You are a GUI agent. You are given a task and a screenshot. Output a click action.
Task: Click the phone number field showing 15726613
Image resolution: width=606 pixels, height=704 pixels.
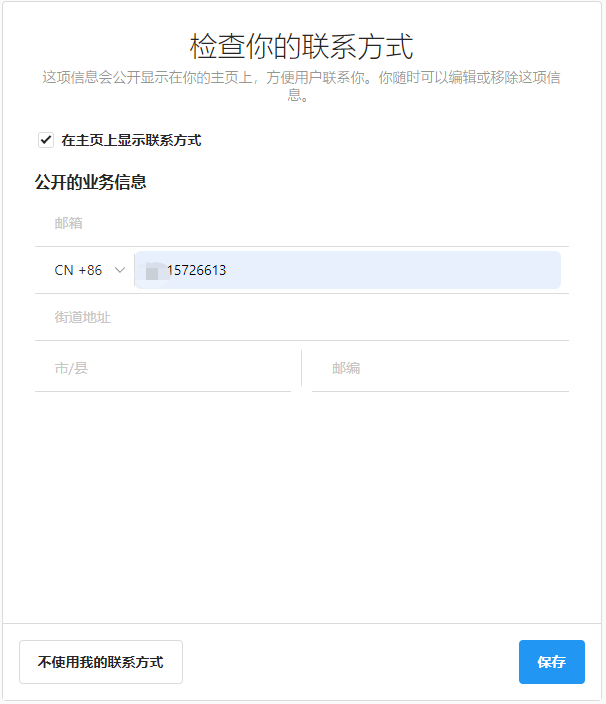point(360,270)
